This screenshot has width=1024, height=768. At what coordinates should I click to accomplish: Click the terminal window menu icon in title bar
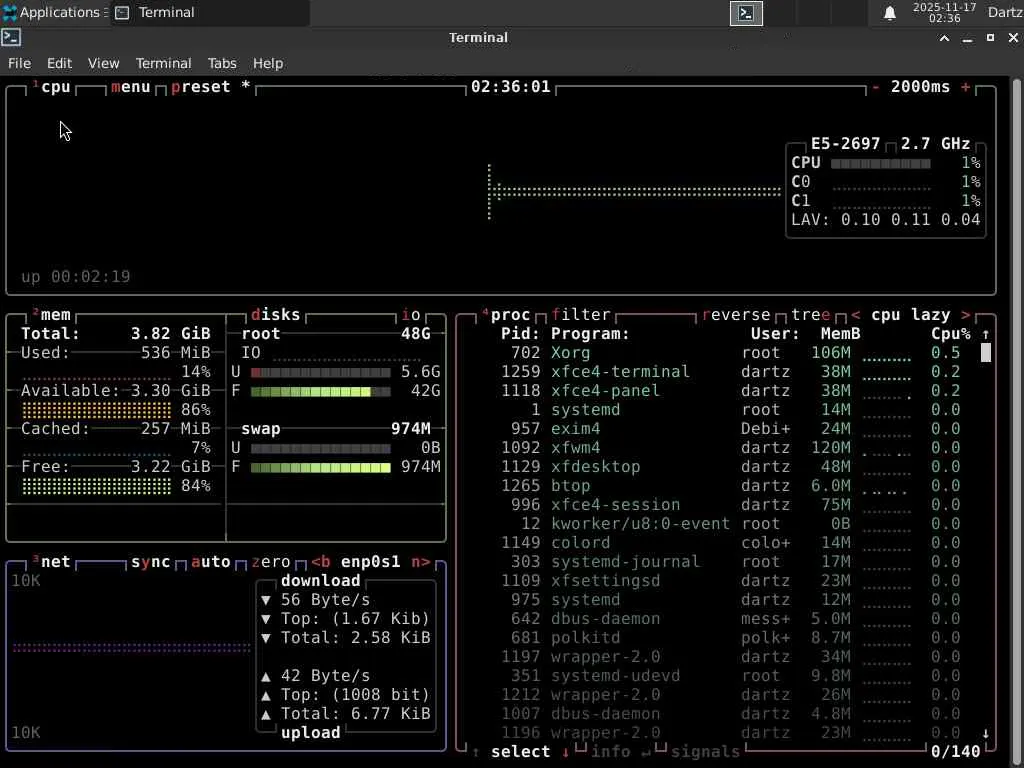click(11, 37)
